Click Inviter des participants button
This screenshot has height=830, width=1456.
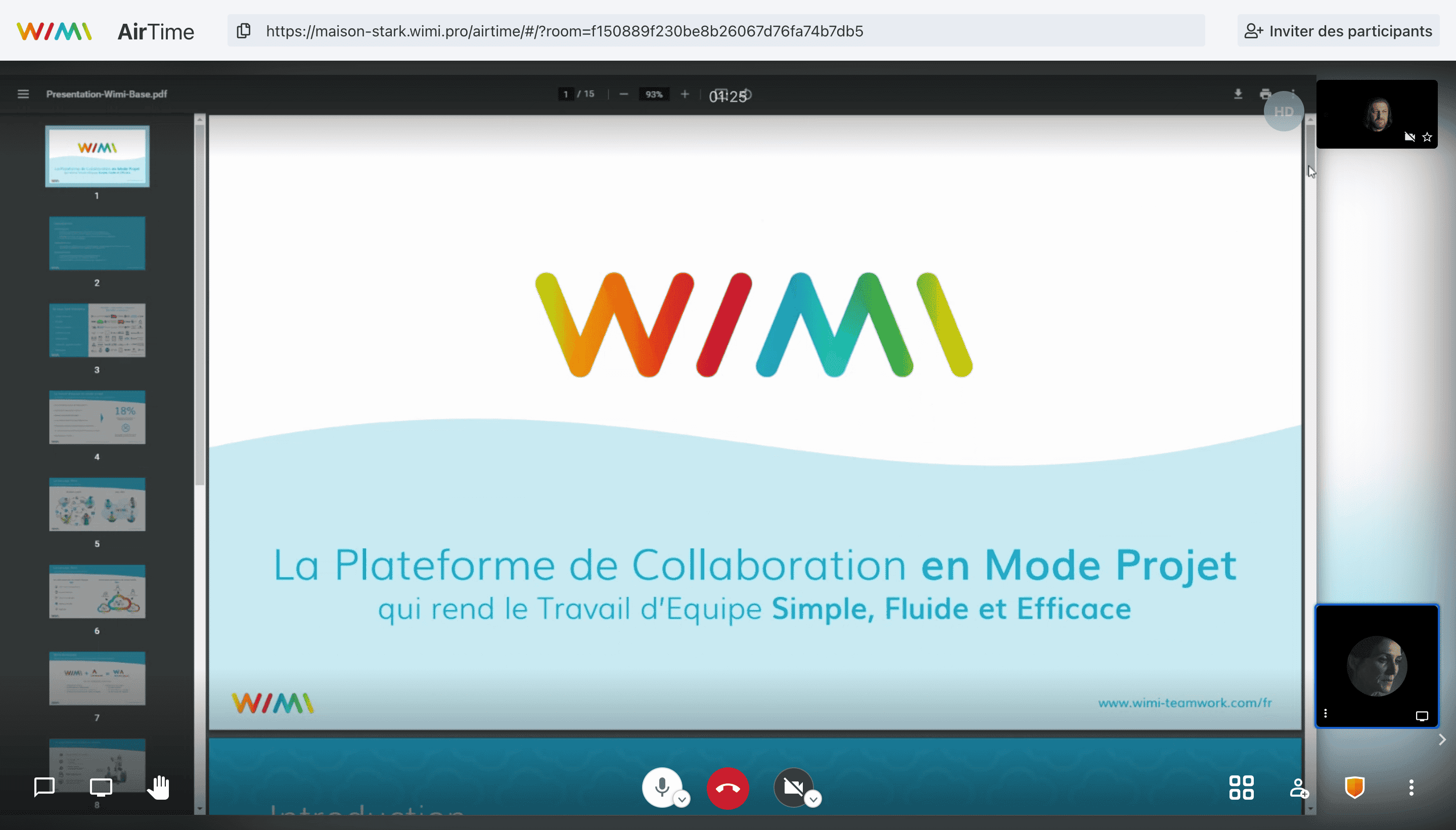click(1338, 31)
